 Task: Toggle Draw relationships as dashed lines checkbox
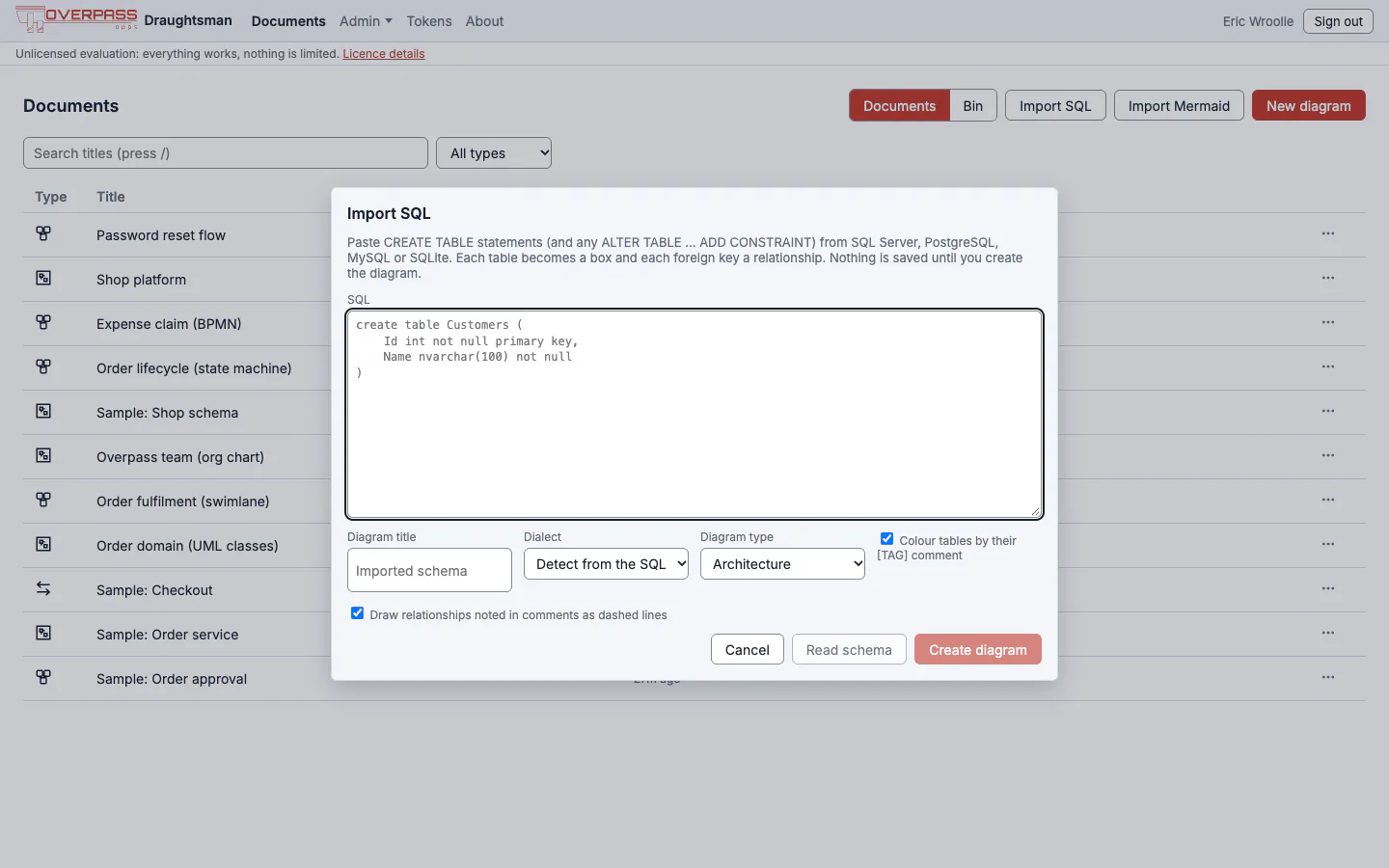pyautogui.click(x=357, y=613)
